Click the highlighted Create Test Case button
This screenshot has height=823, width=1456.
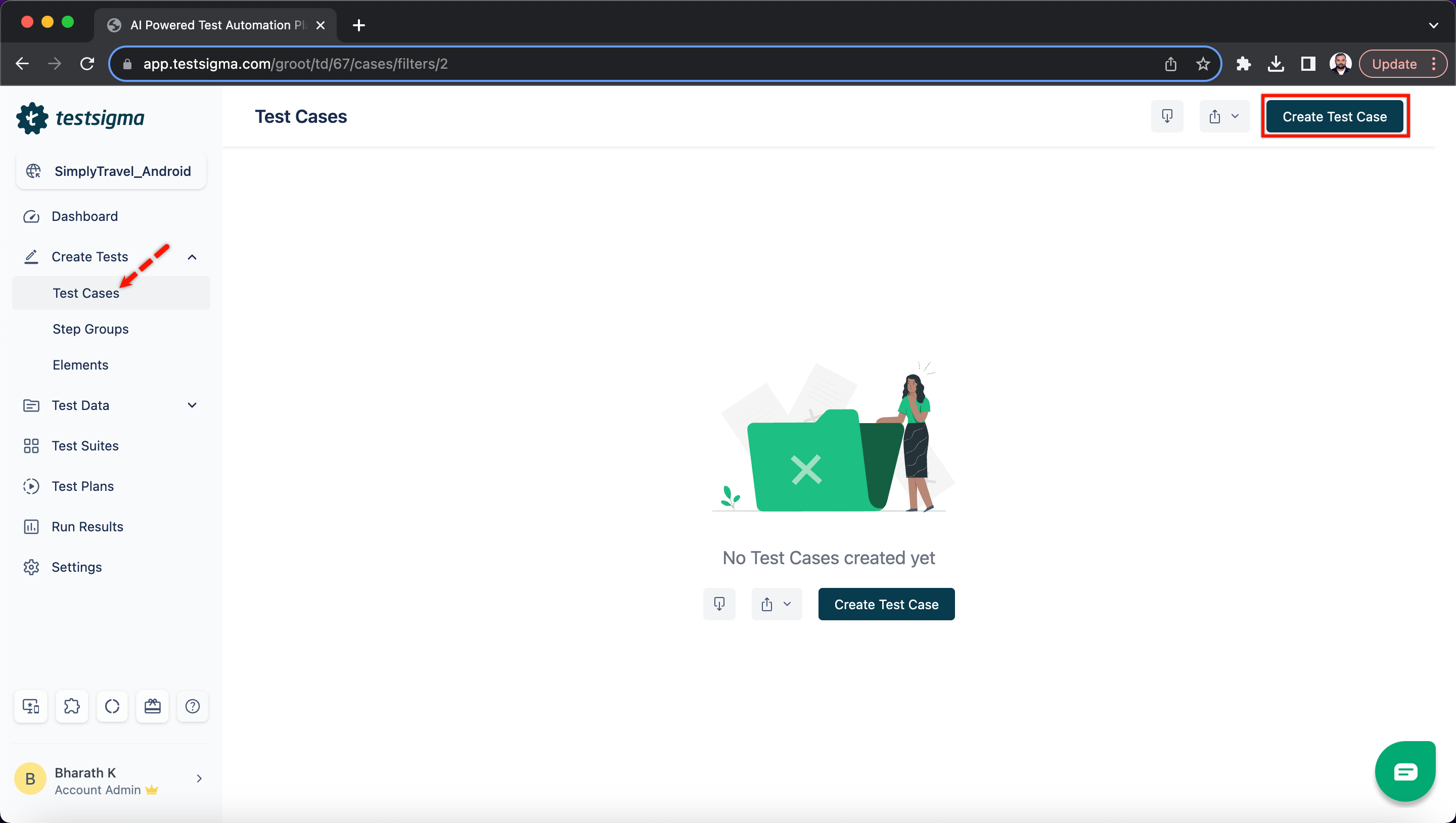pyautogui.click(x=1335, y=116)
